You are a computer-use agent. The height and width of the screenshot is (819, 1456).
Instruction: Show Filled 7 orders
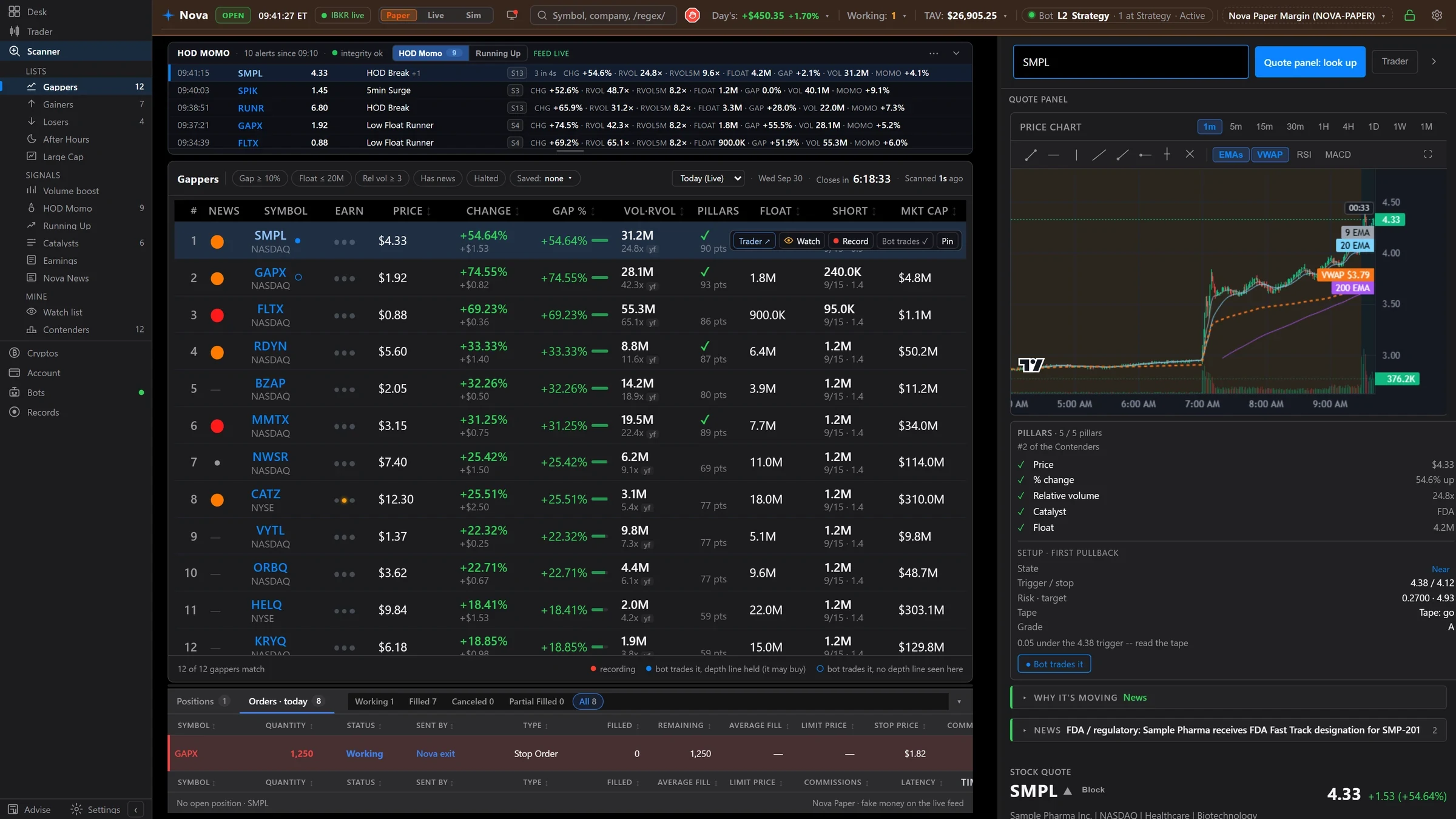(422, 702)
